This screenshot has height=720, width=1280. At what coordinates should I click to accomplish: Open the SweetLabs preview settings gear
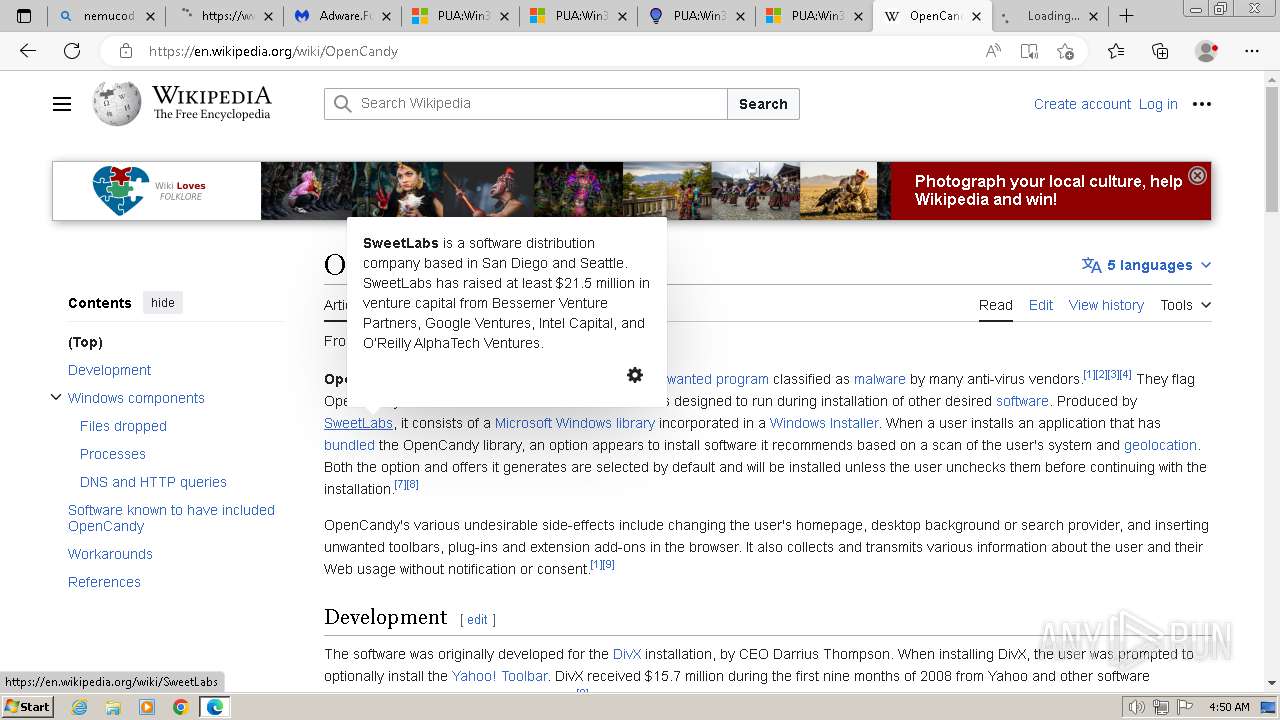click(x=635, y=375)
